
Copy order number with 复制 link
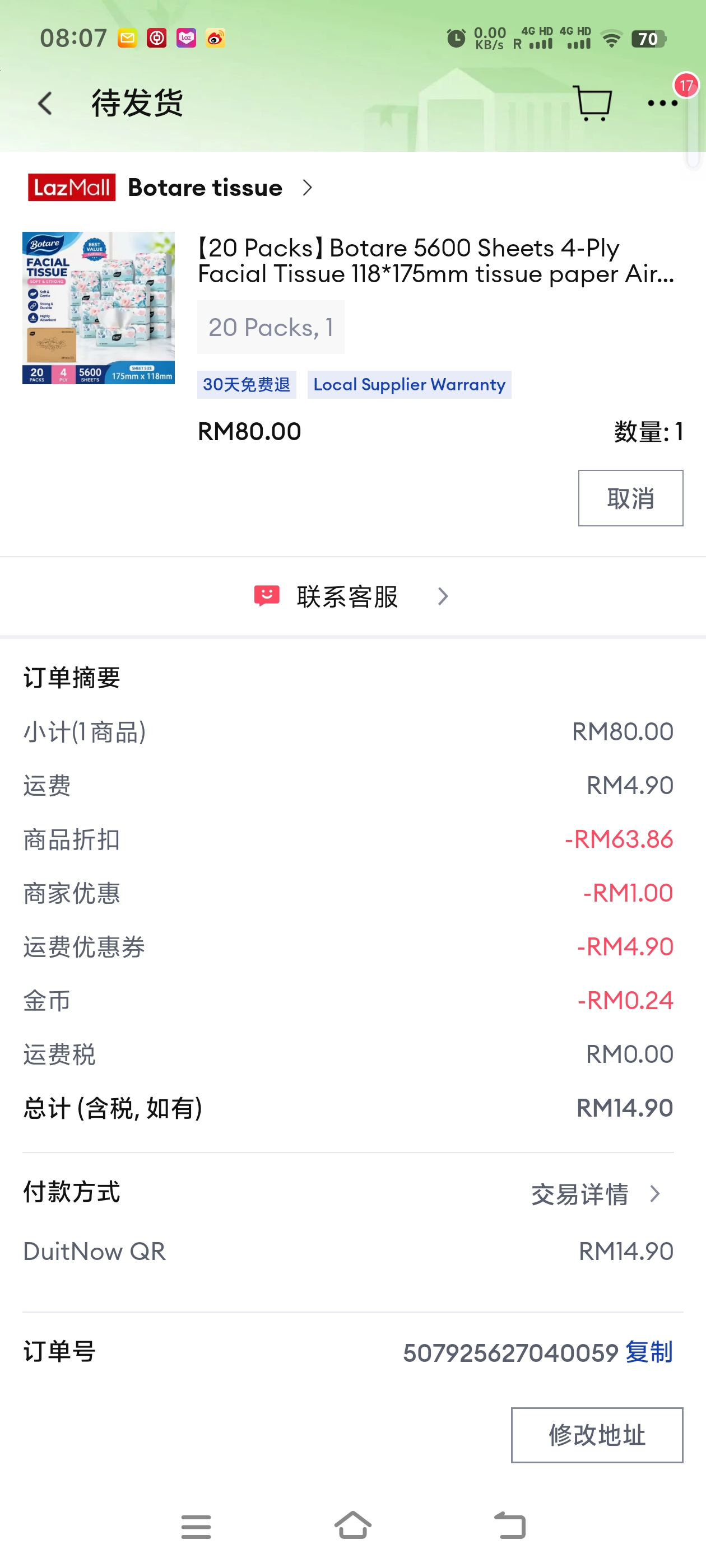click(x=649, y=1352)
